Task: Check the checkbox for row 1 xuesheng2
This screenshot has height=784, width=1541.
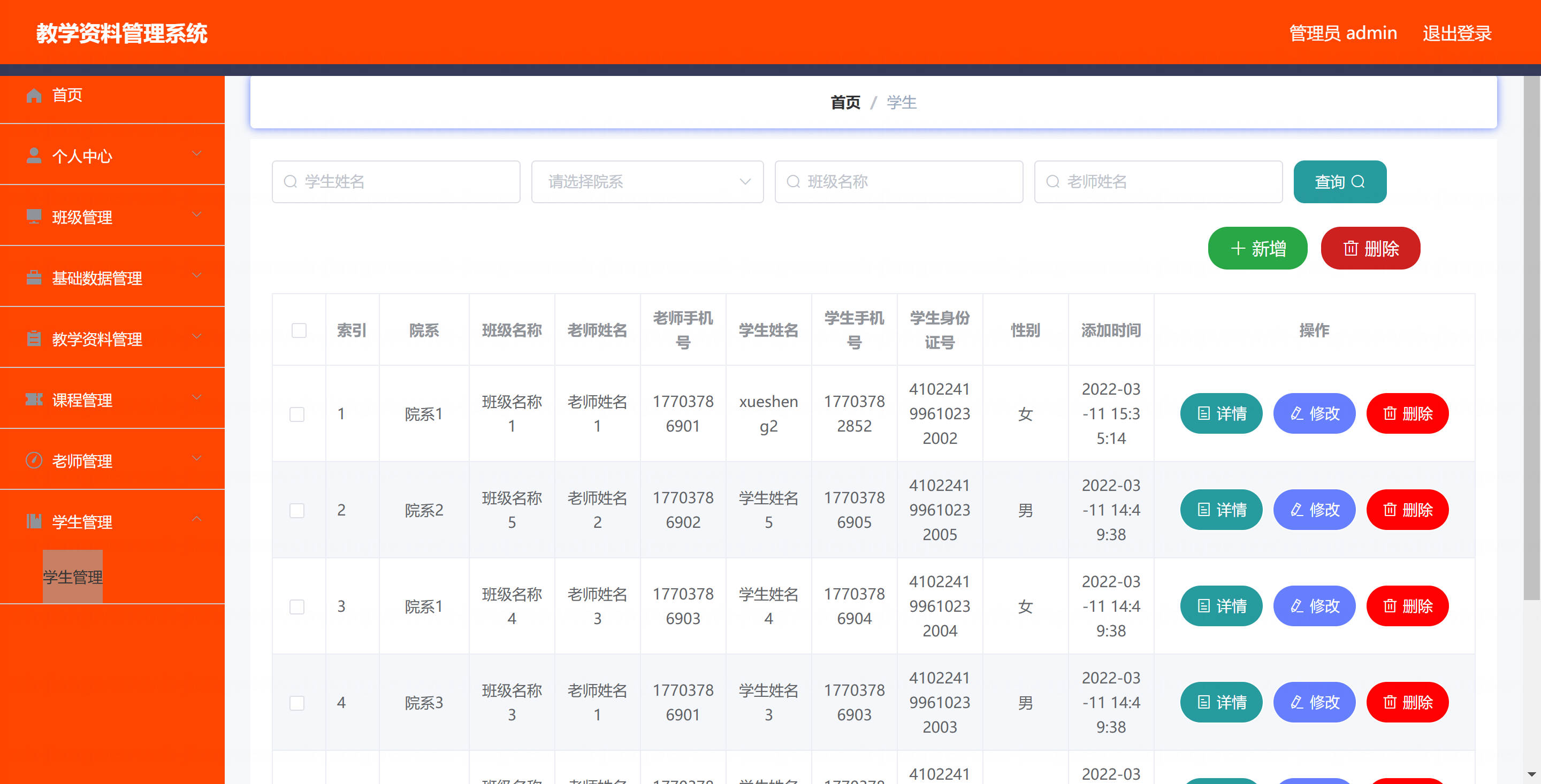Action: coord(297,414)
